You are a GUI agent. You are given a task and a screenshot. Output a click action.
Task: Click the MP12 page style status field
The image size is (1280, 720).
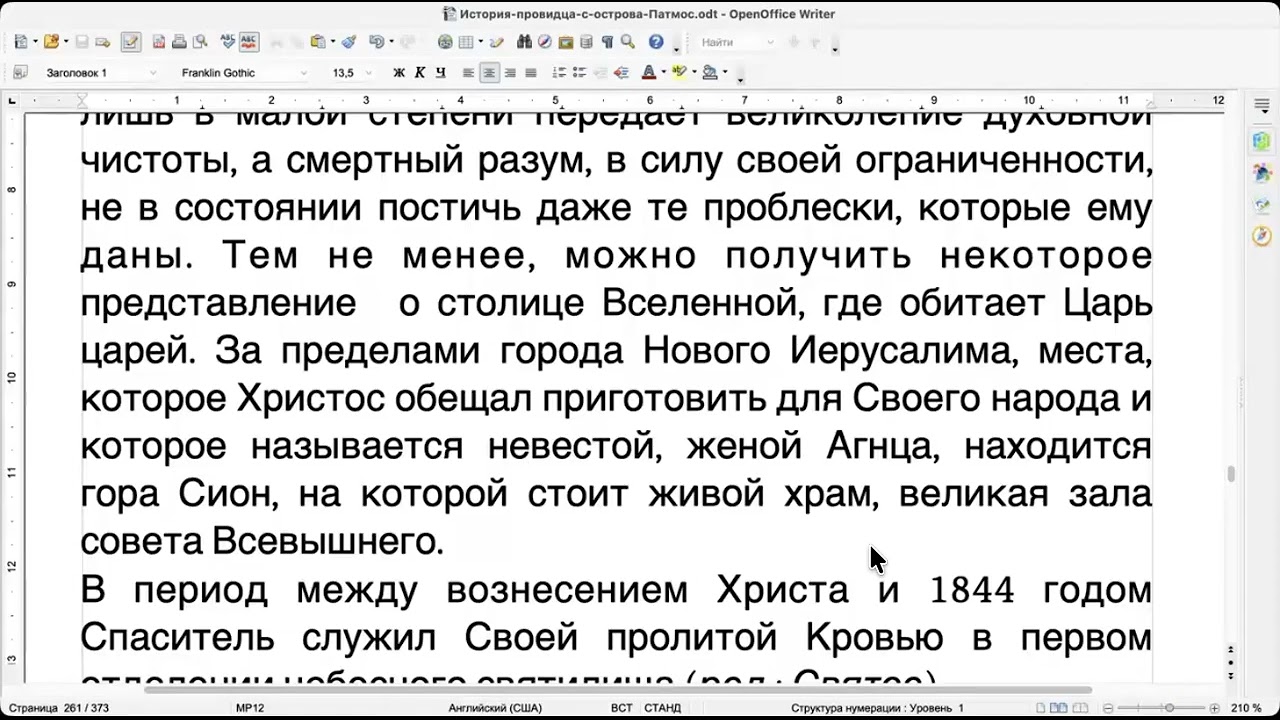(x=250, y=708)
